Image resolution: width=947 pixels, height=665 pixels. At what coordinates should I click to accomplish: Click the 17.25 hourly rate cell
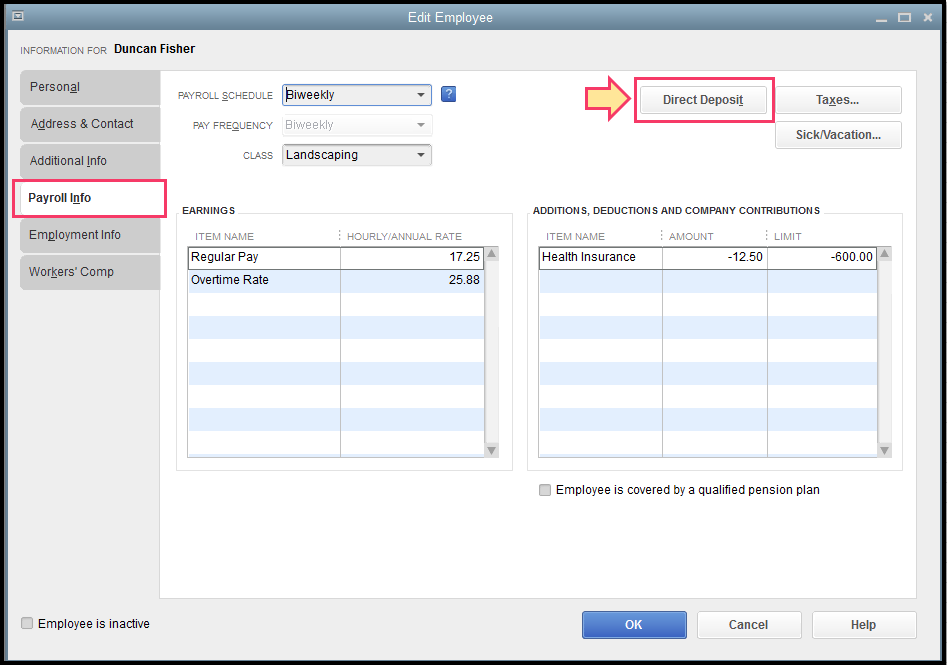tap(412, 257)
